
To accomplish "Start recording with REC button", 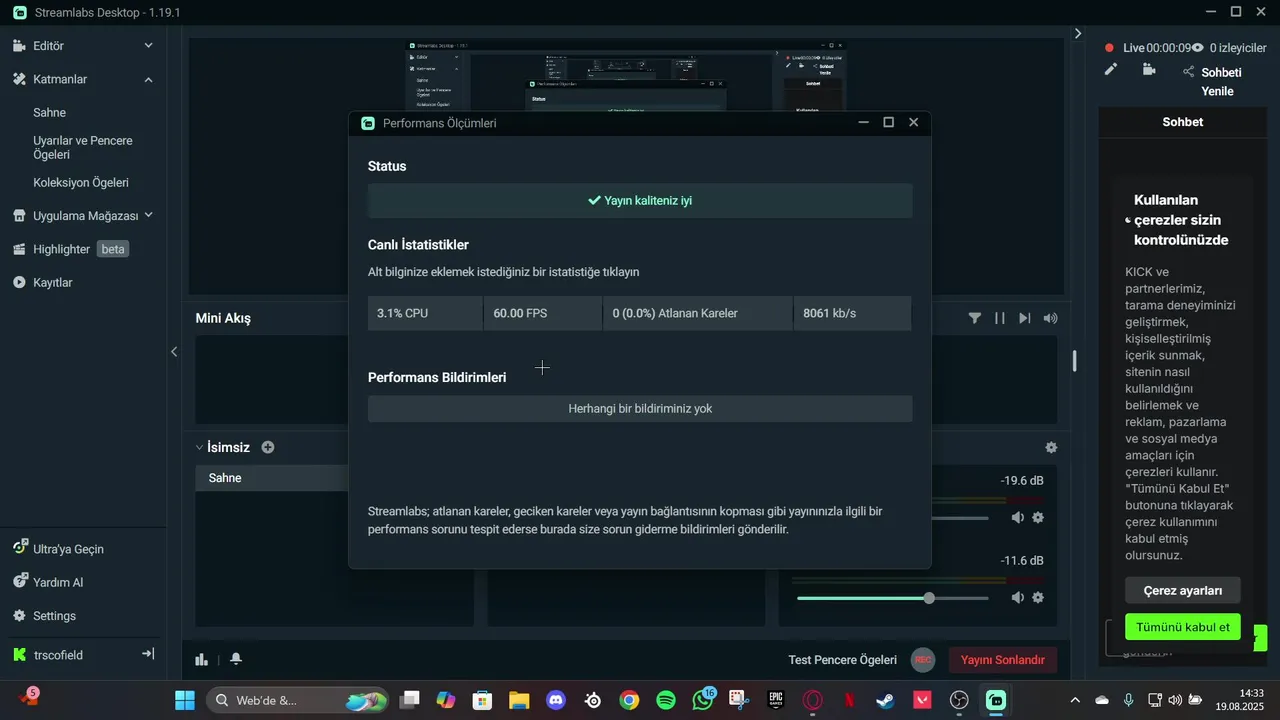I will click(923, 660).
